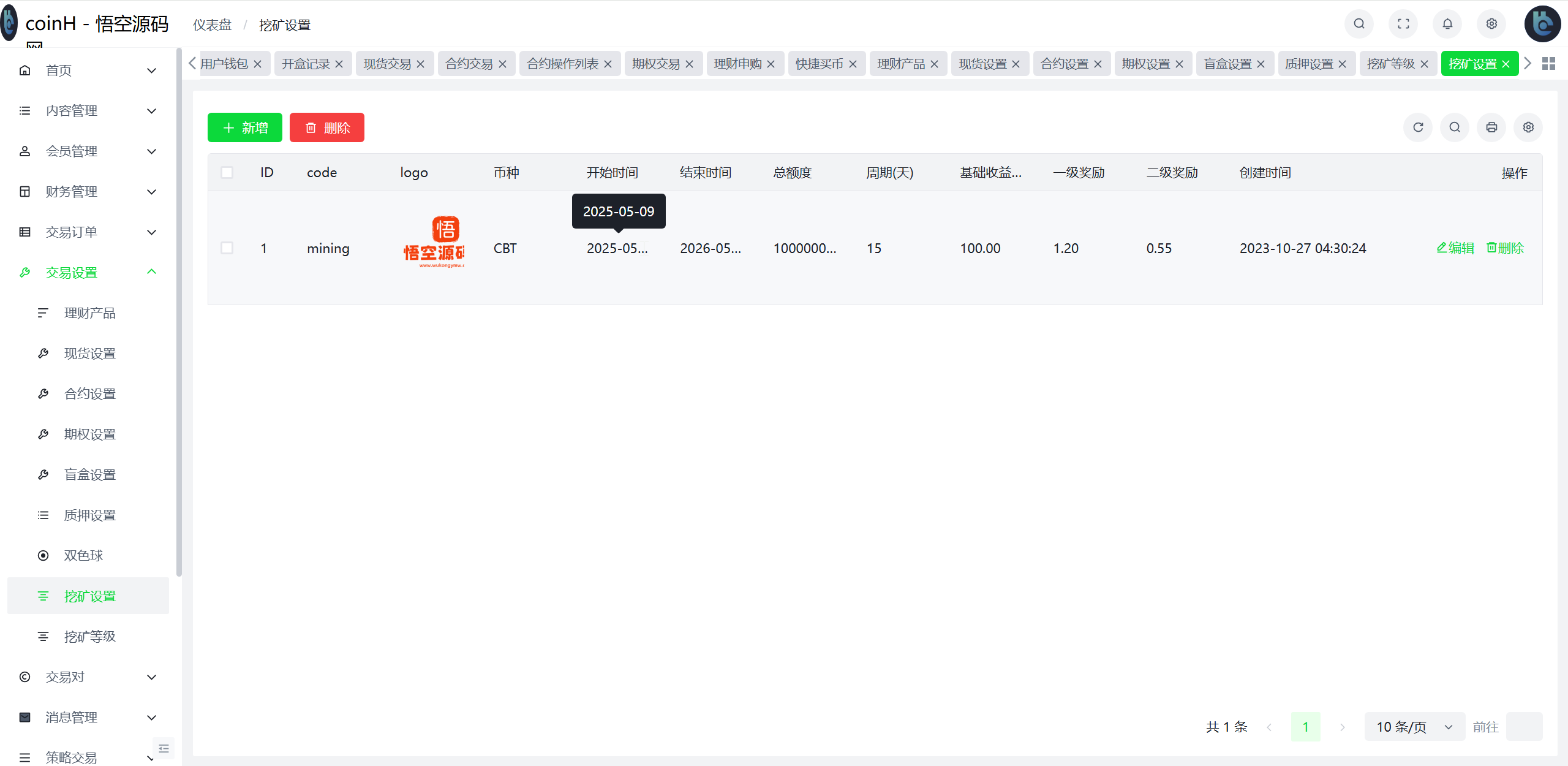The image size is (1568, 766).
Task: Click the 前往 page number input
Action: click(x=1524, y=727)
